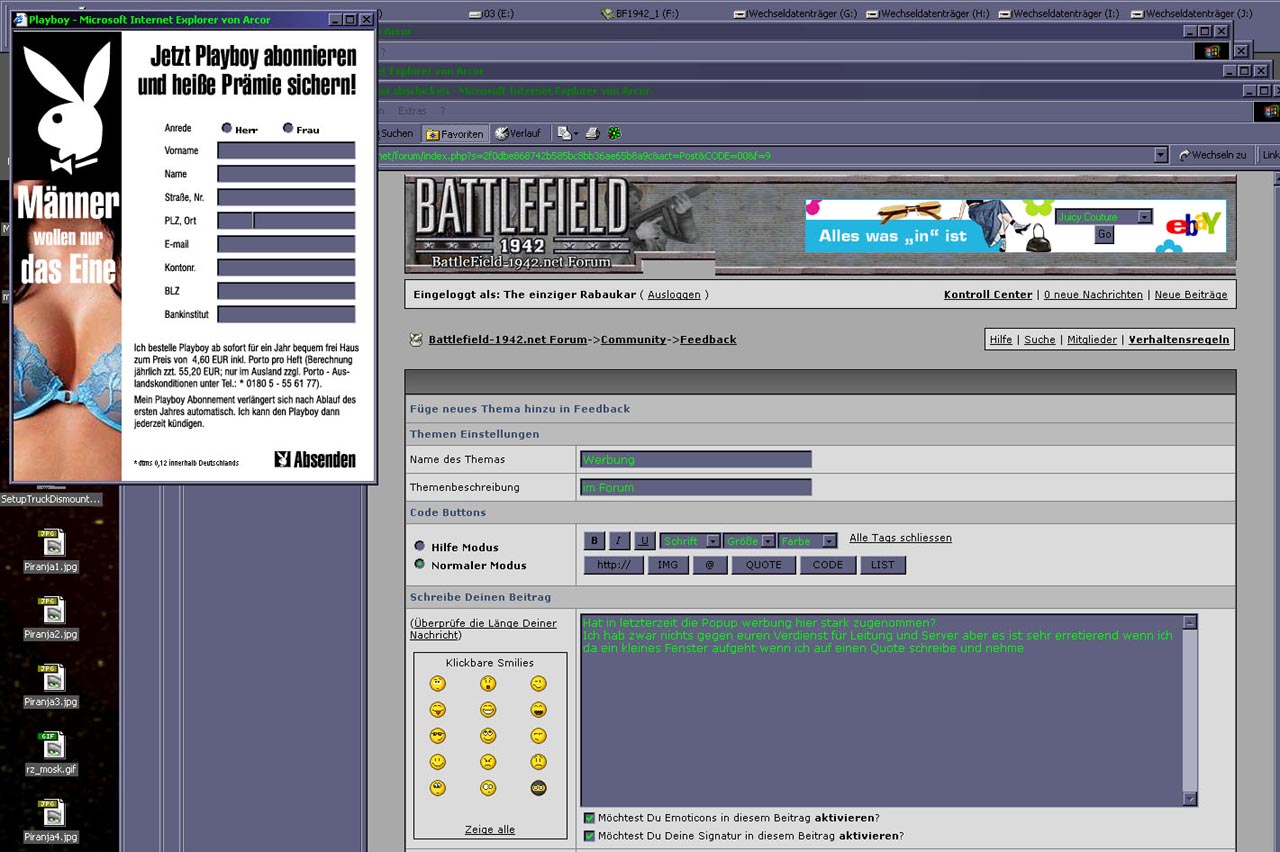Select the Herr radio button
Screen dimensions: 1280x852
227,128
